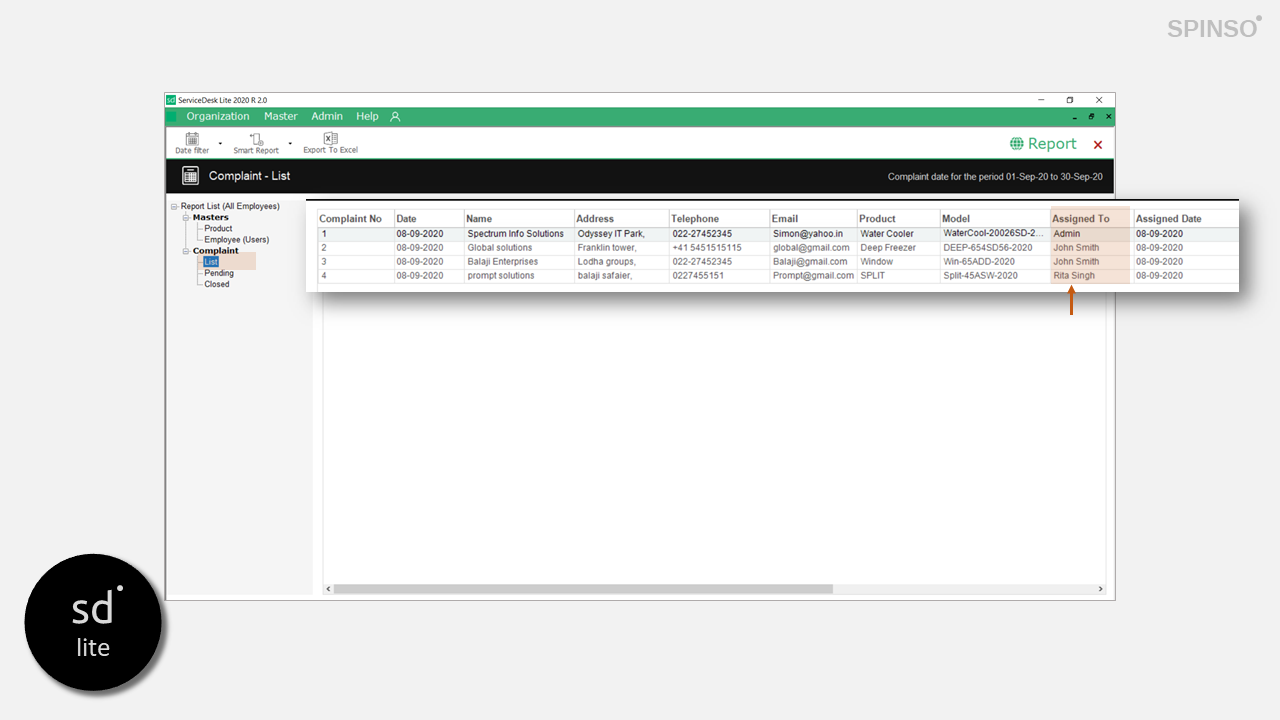Click the Complaint List calculator icon
This screenshot has width=1280, height=720.
[190, 176]
